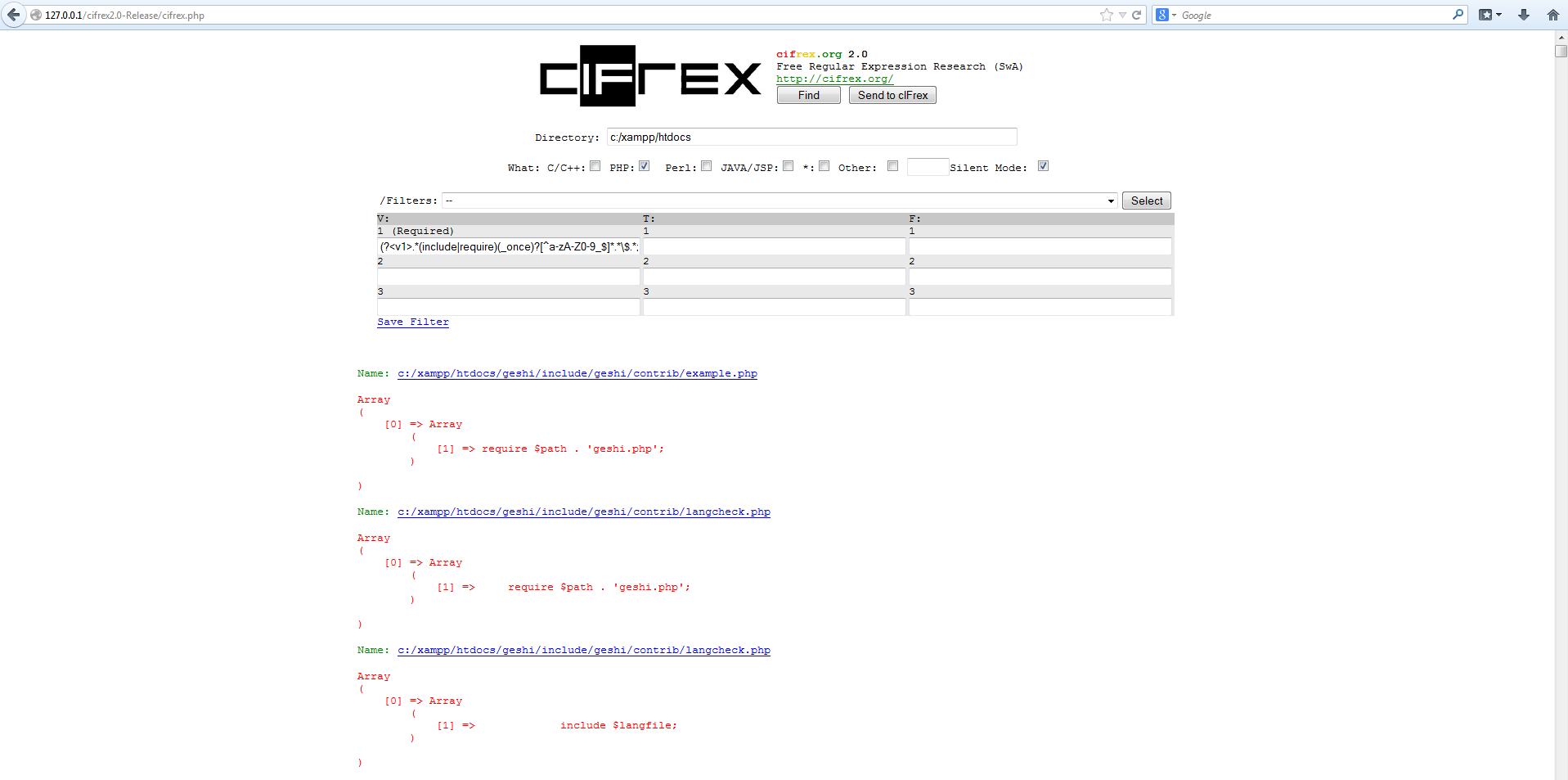Go to the browser home page icon

[x=1552, y=15]
